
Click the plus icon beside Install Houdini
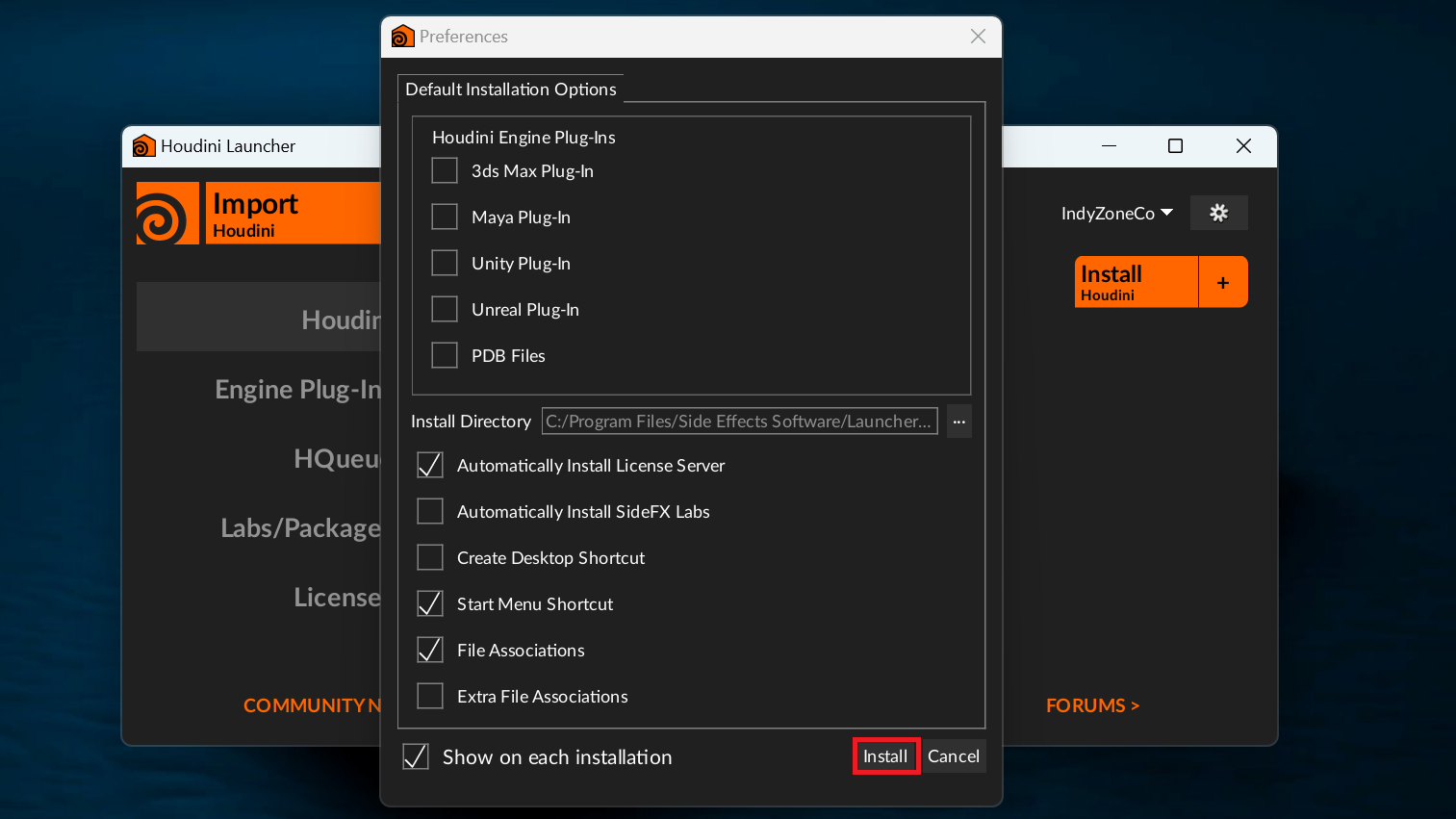[x=1223, y=282]
